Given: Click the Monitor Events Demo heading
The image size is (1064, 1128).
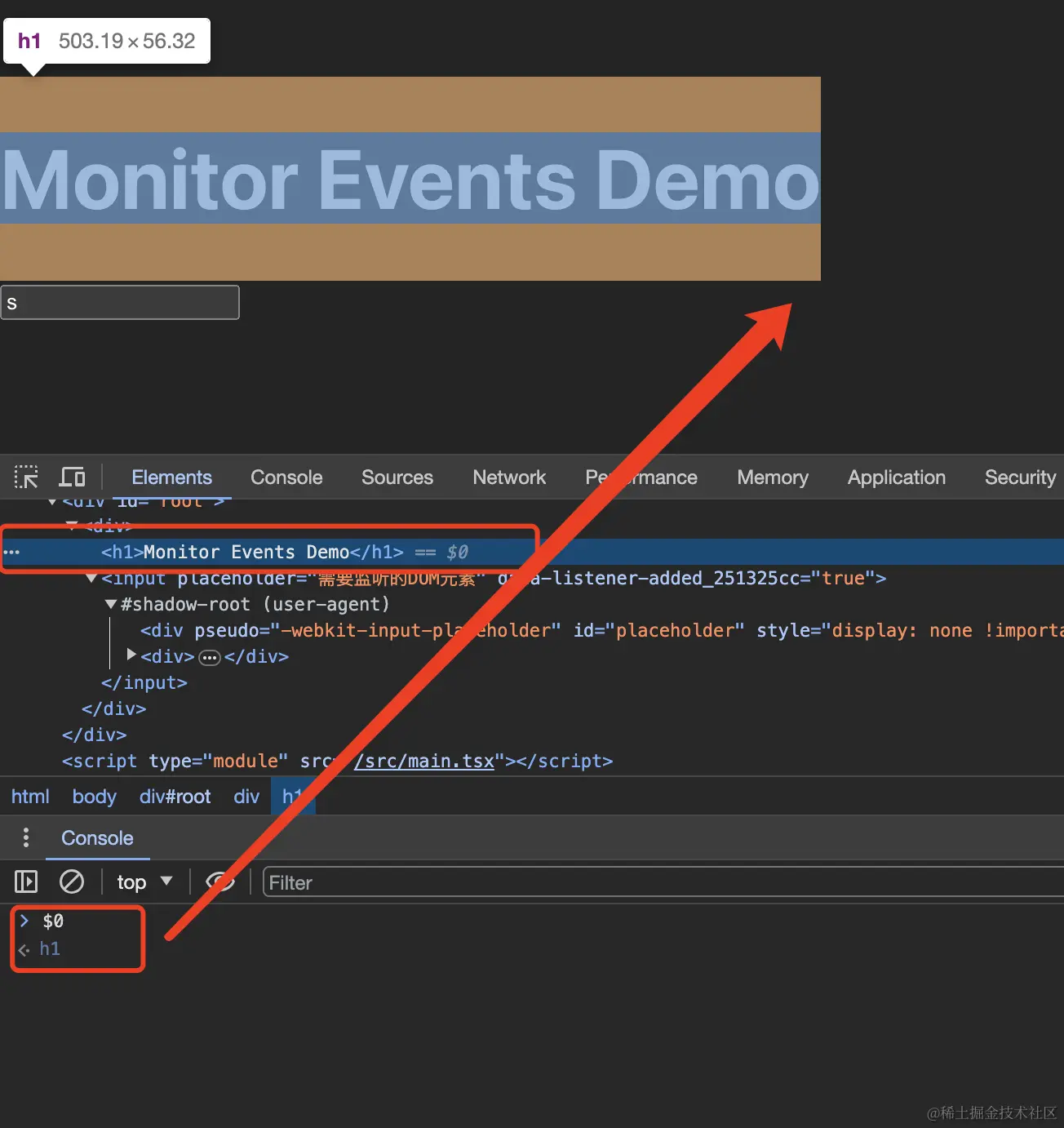Looking at the screenshot, I should [410, 178].
